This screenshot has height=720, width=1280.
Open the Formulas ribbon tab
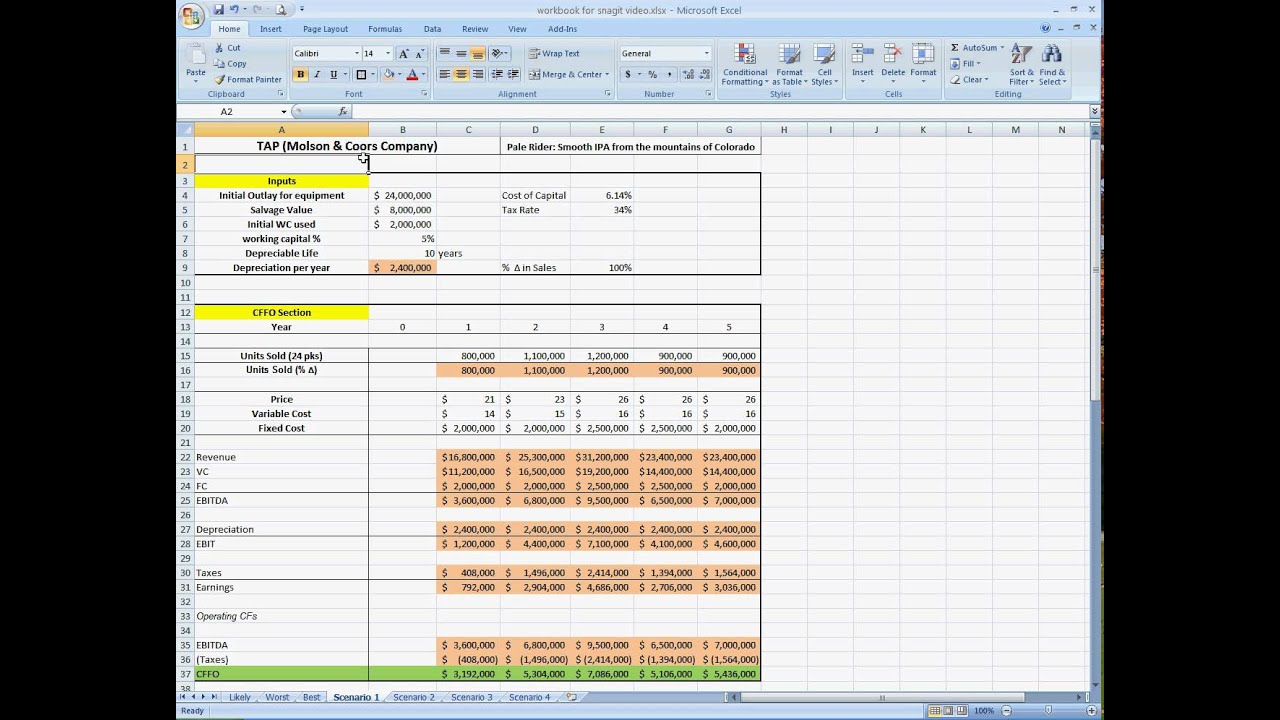pyautogui.click(x=385, y=29)
